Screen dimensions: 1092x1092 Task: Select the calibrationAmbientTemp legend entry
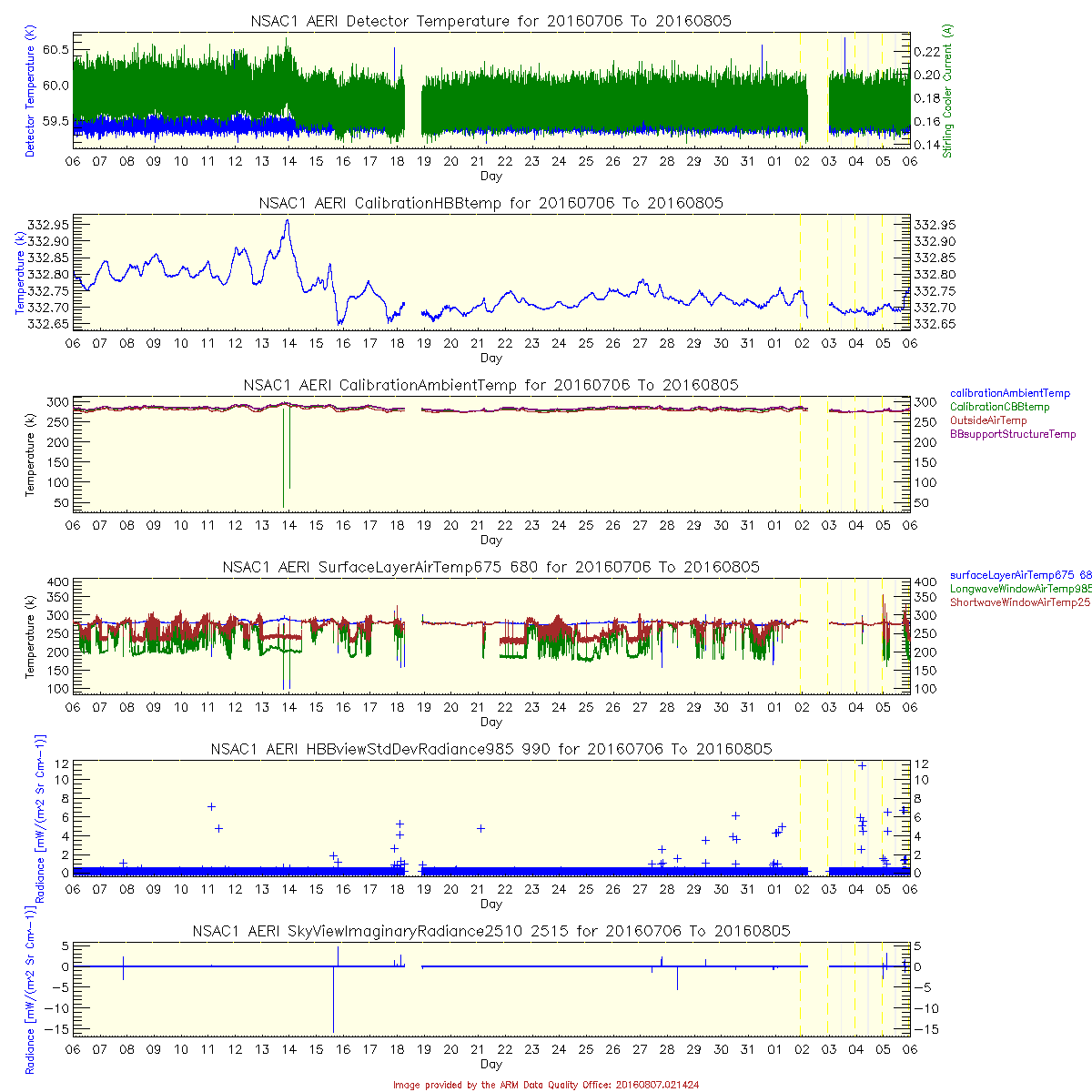[1010, 394]
